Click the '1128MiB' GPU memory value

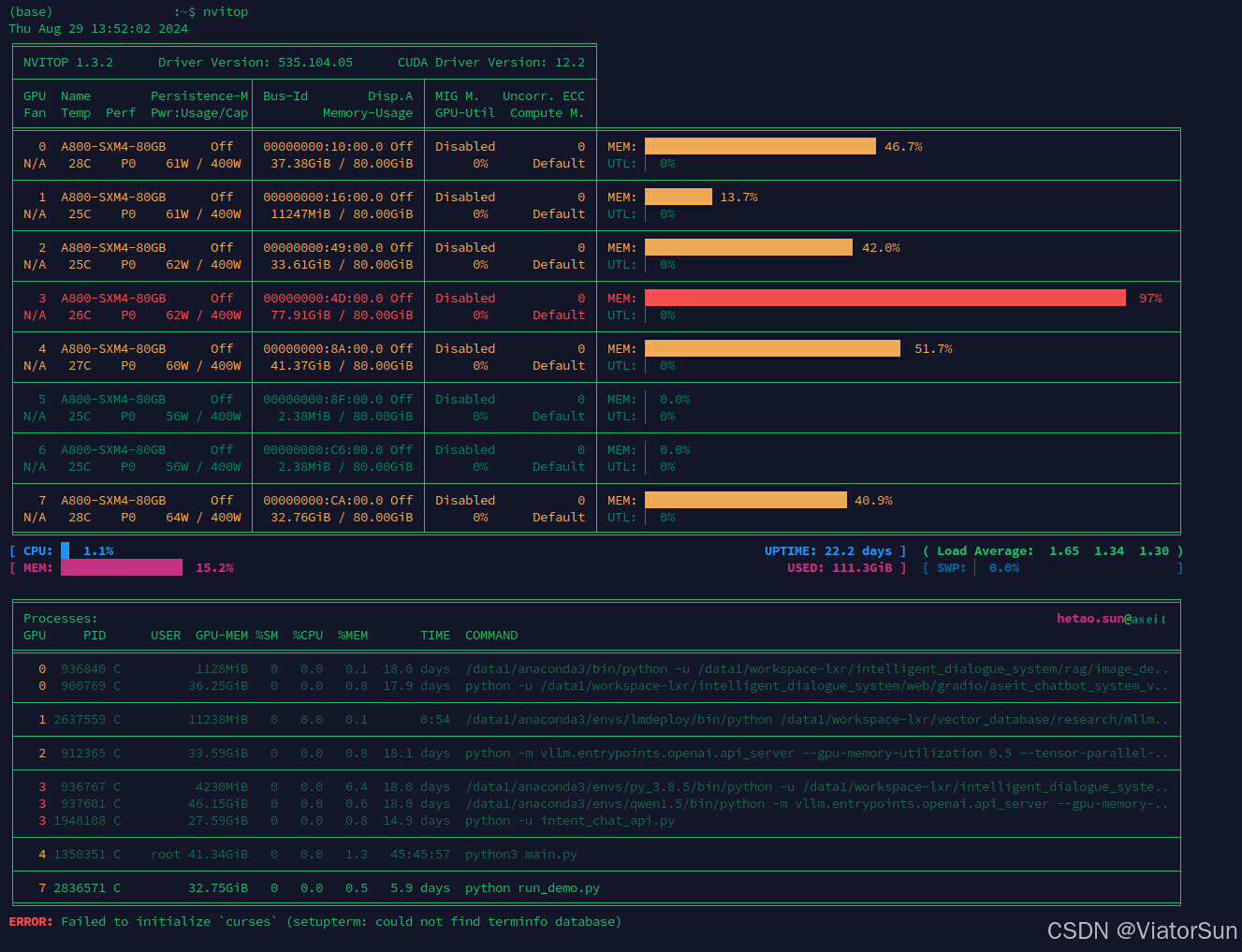pos(222,669)
